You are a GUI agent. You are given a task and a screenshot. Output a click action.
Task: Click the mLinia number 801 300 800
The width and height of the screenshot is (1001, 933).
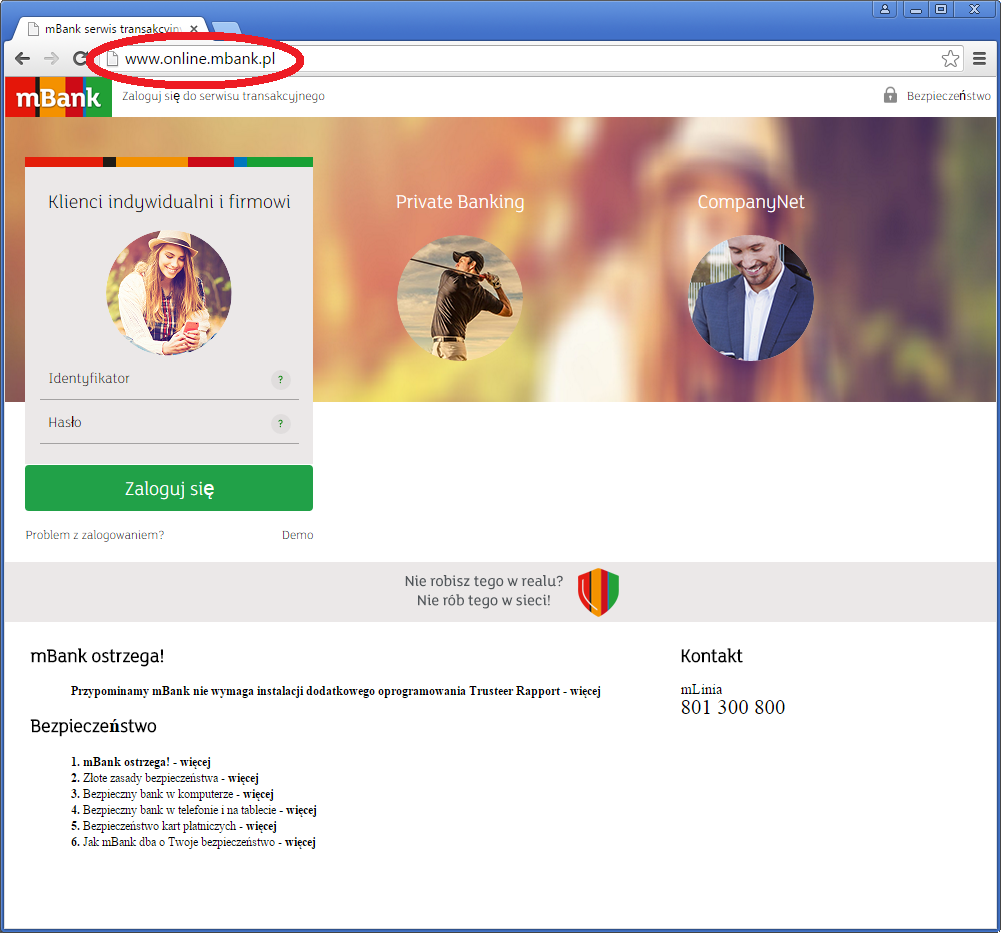[733, 708]
